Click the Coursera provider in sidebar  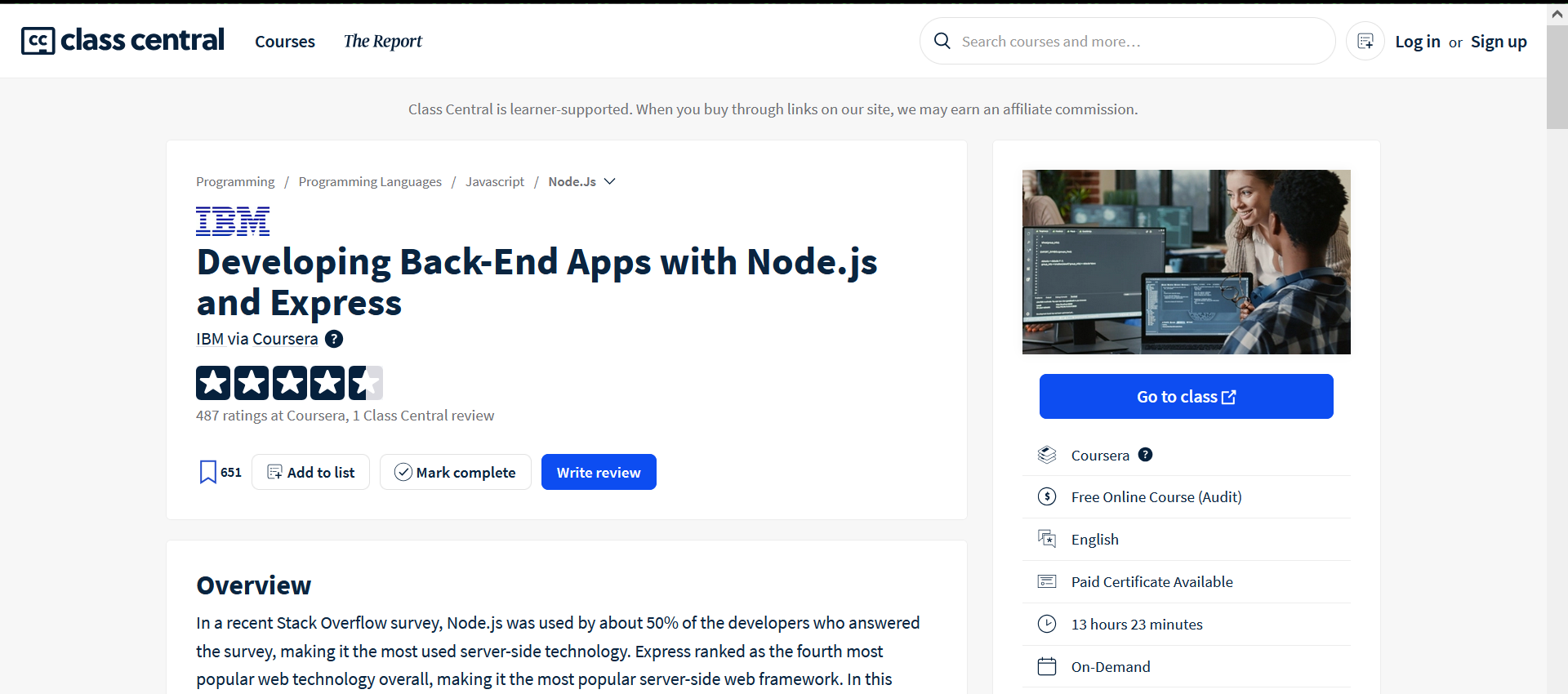(1100, 456)
